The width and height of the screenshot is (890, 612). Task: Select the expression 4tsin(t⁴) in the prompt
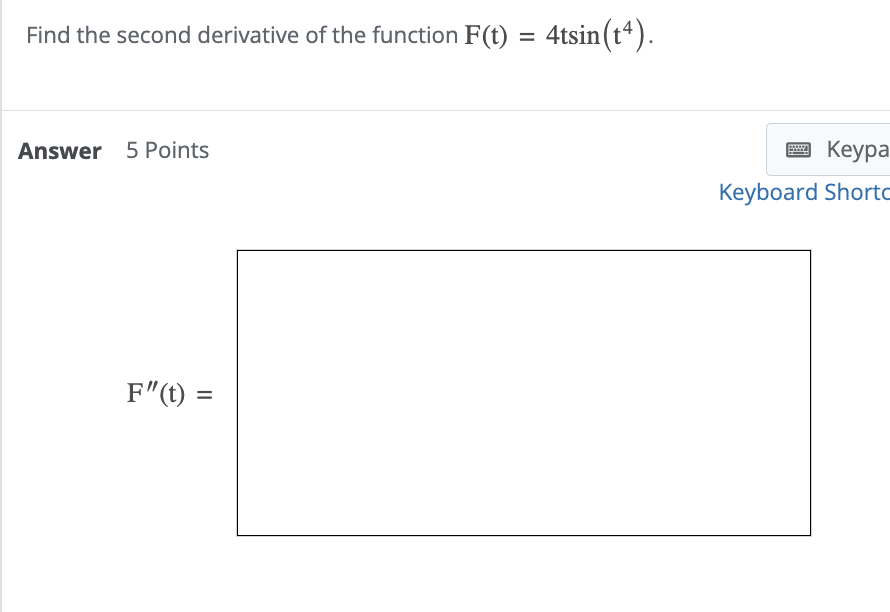click(x=595, y=34)
